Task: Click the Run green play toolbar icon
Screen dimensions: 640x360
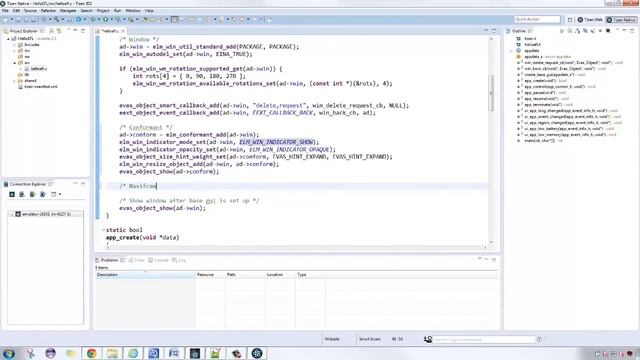Action: click(x=106, y=20)
